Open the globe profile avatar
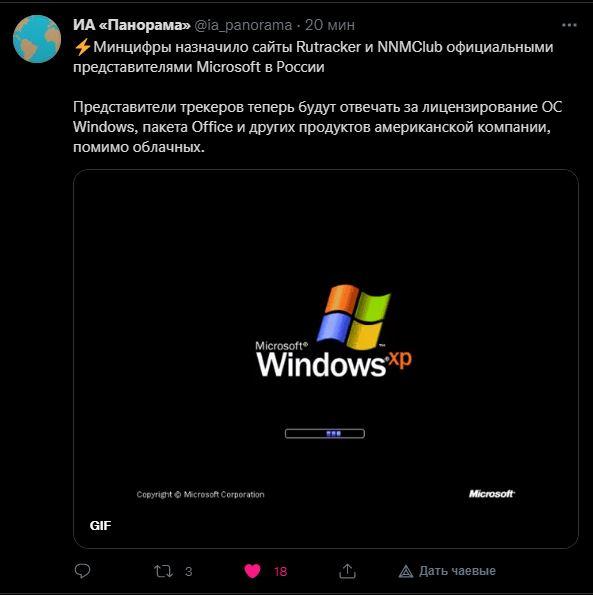This screenshot has width=593, height=595. [x=37, y=39]
